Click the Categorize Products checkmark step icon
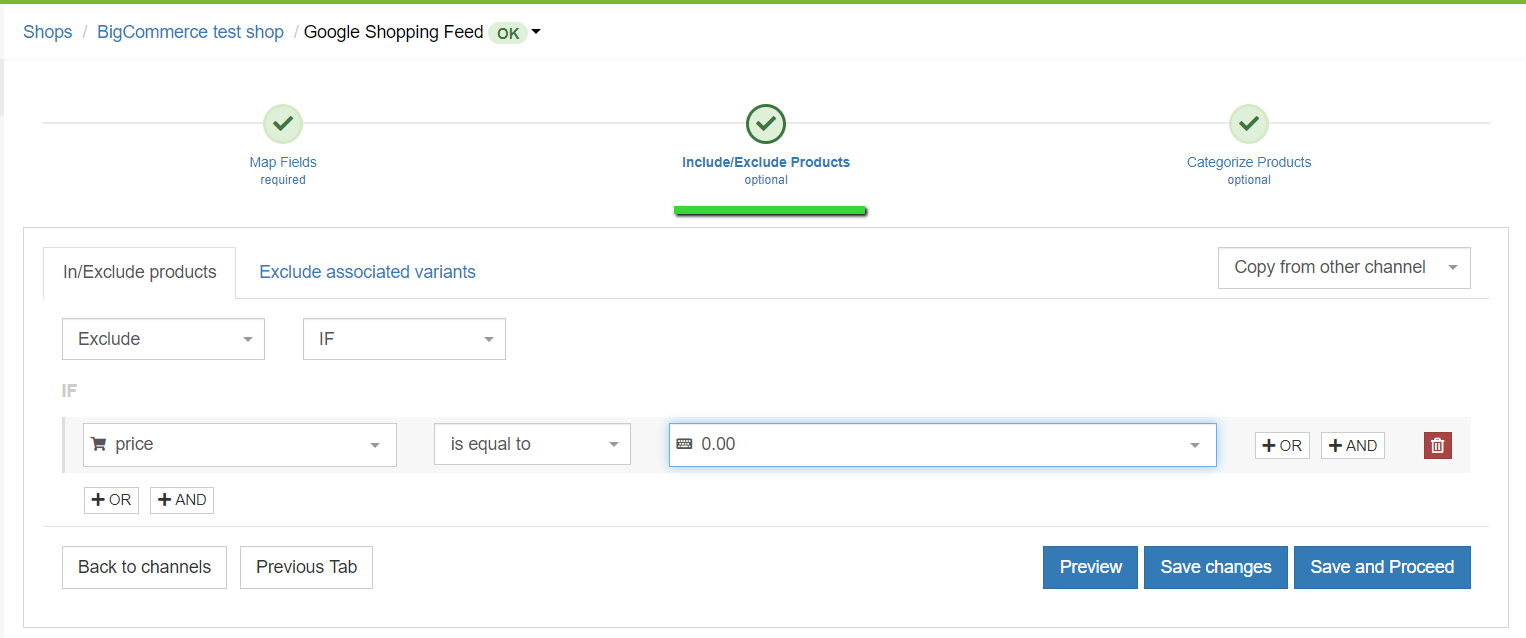 (1248, 124)
